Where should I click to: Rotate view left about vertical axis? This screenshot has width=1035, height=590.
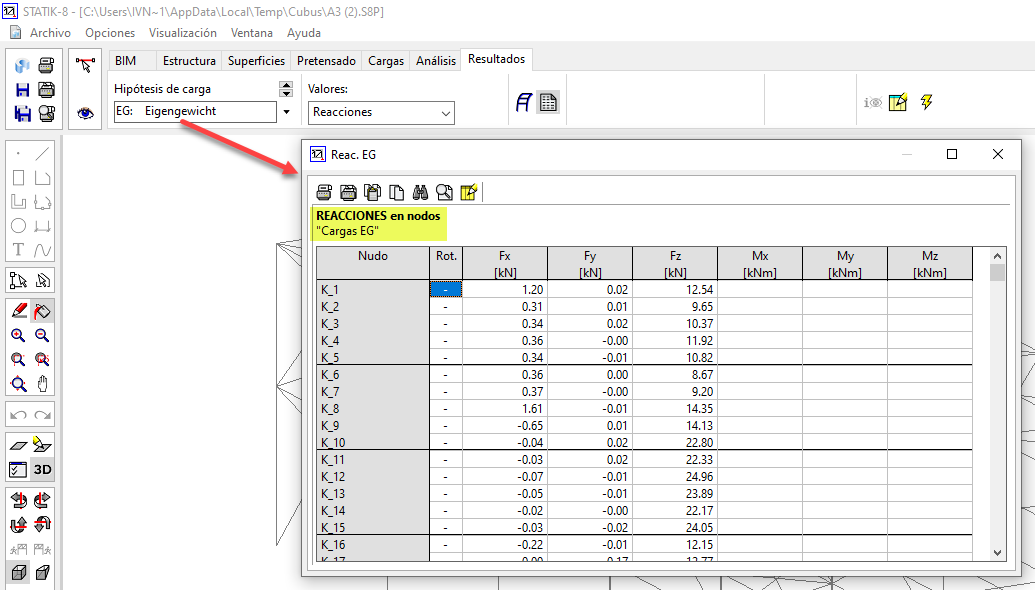pos(18,501)
